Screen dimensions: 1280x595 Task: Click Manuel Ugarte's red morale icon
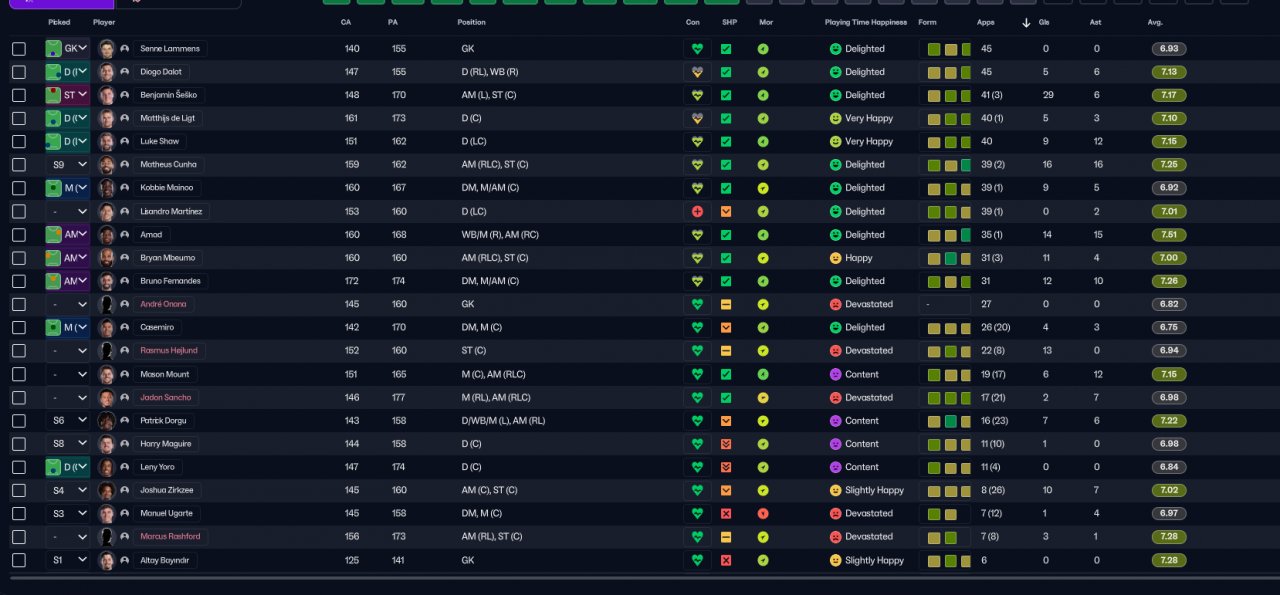[763, 513]
